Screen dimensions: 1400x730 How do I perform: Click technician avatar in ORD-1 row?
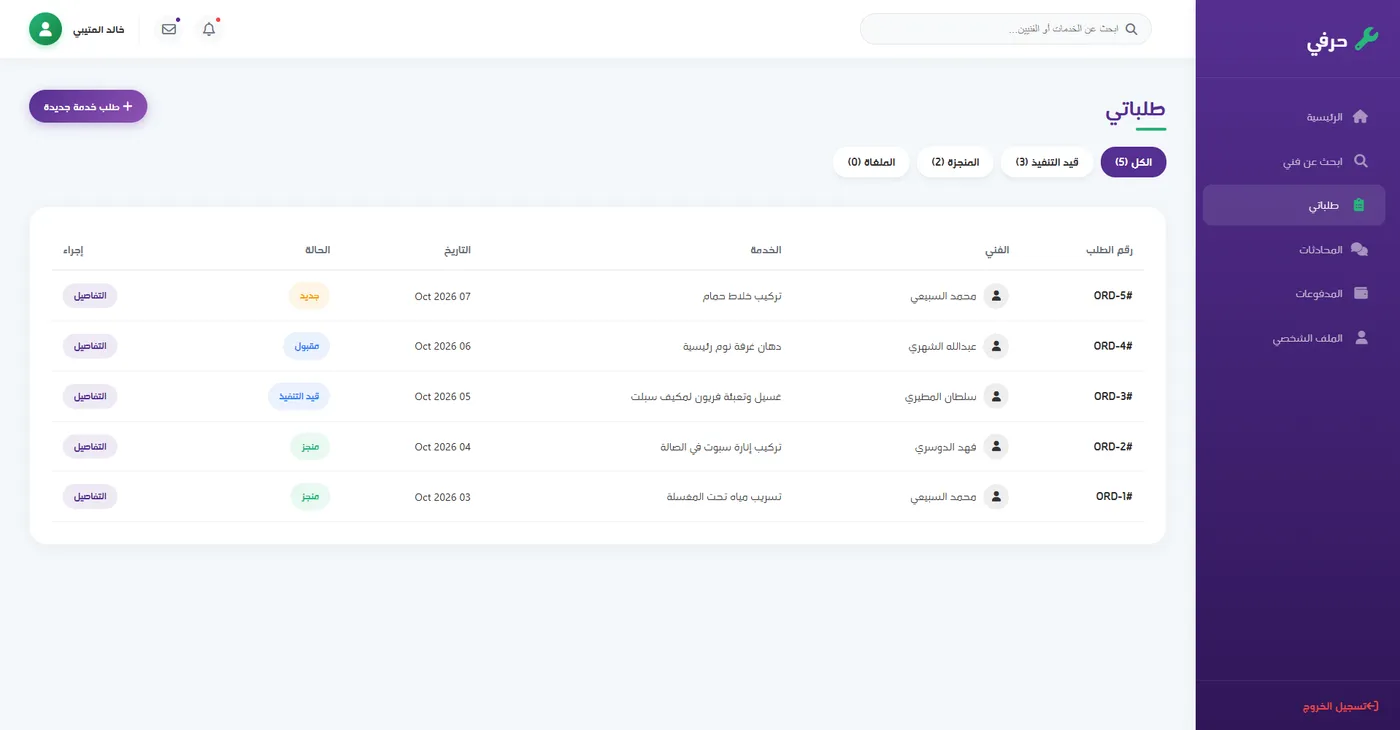click(x=995, y=496)
